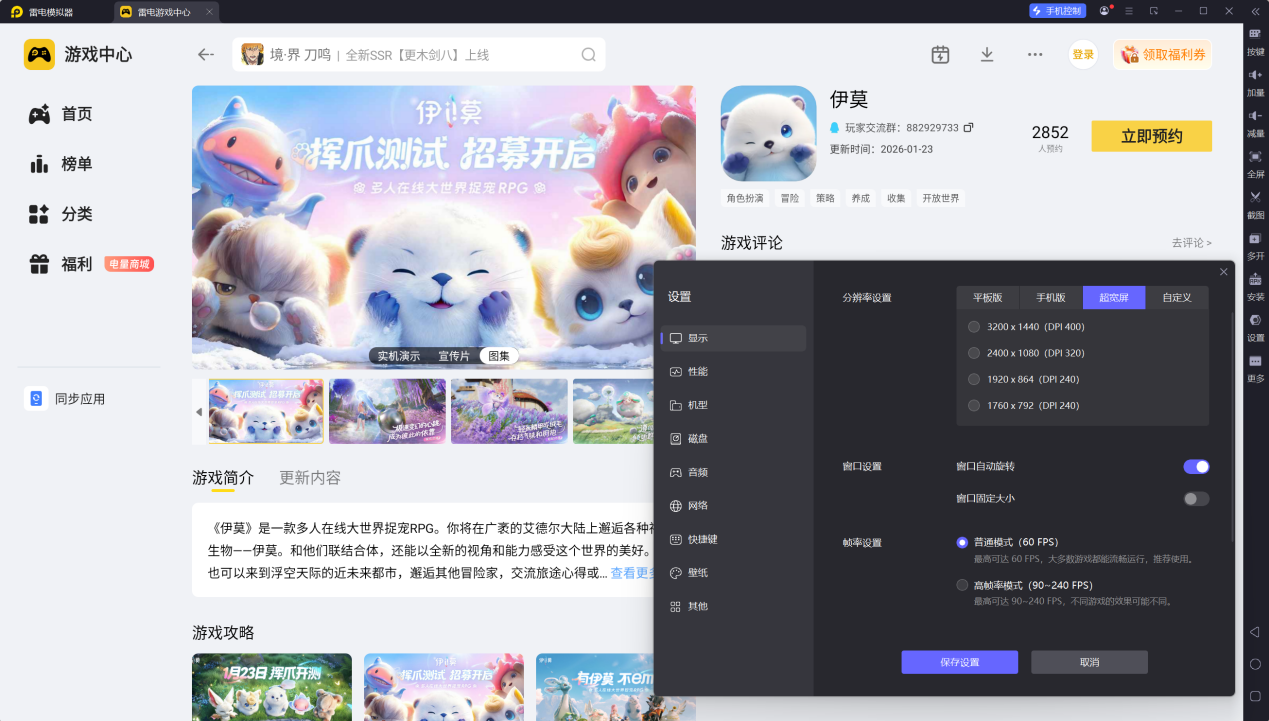
Task: Click the 手机控制 phone control button
Action: (x=1057, y=11)
